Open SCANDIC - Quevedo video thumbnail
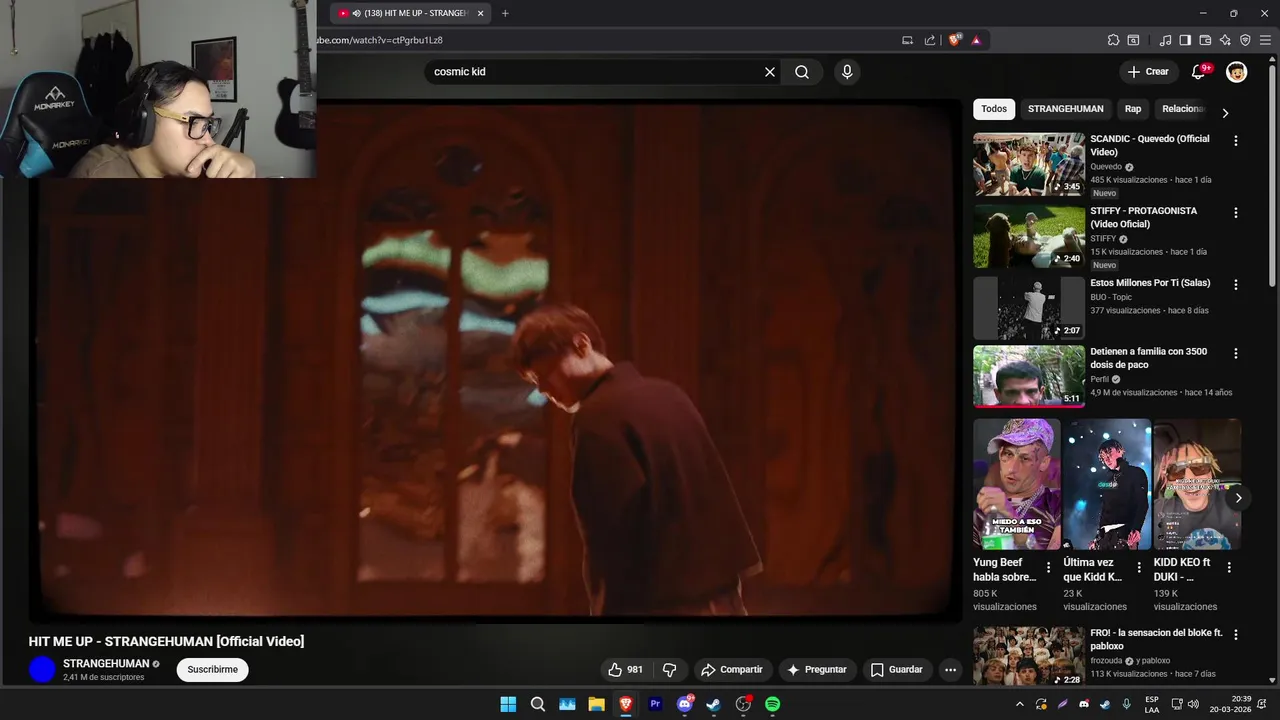Image resolution: width=1280 pixels, height=720 pixels. coord(1029,165)
